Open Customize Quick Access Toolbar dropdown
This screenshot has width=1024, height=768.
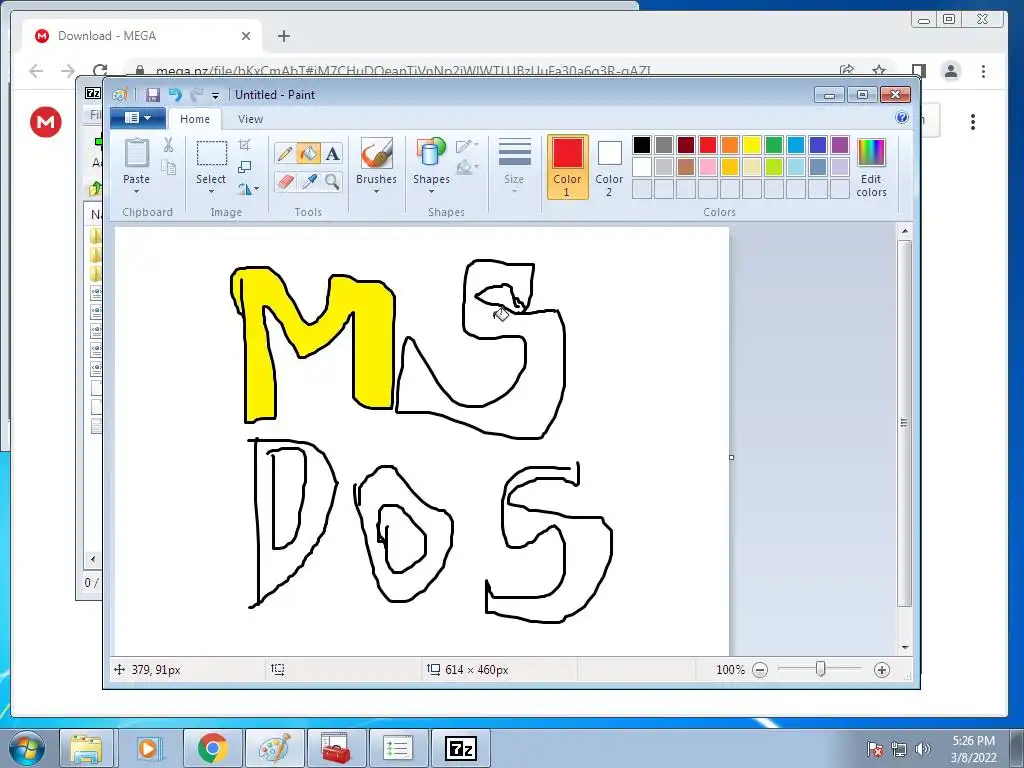pos(215,96)
